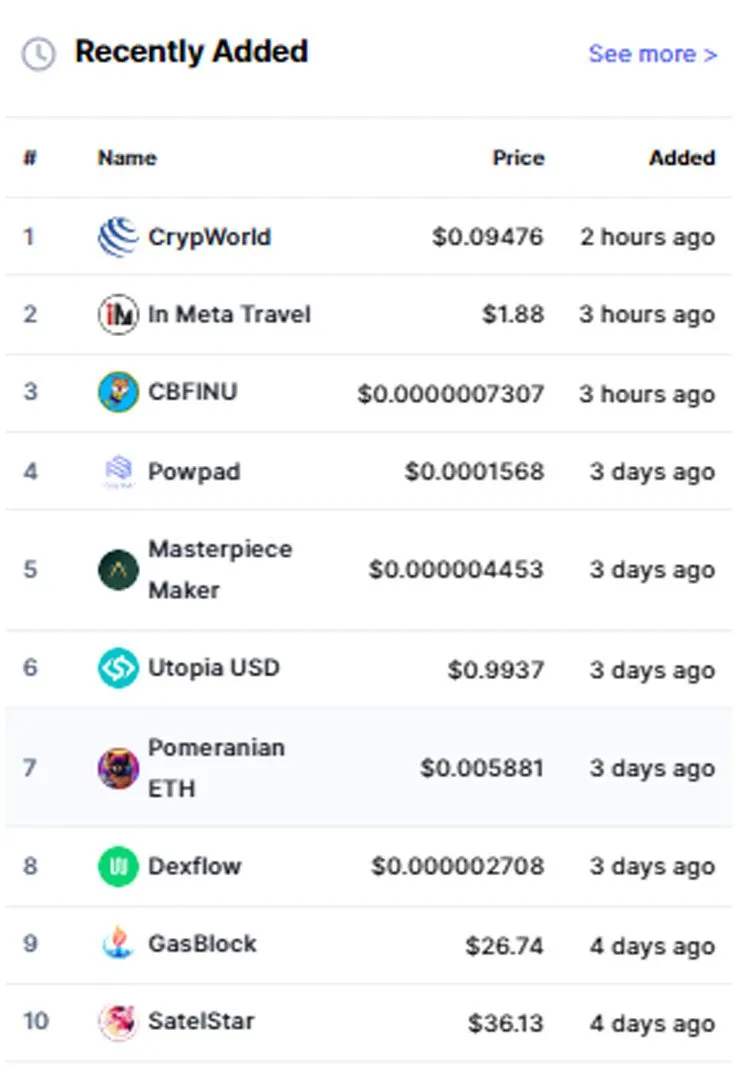Click the # rank column header
Screen dimensions: 740x1073
(x=29, y=157)
